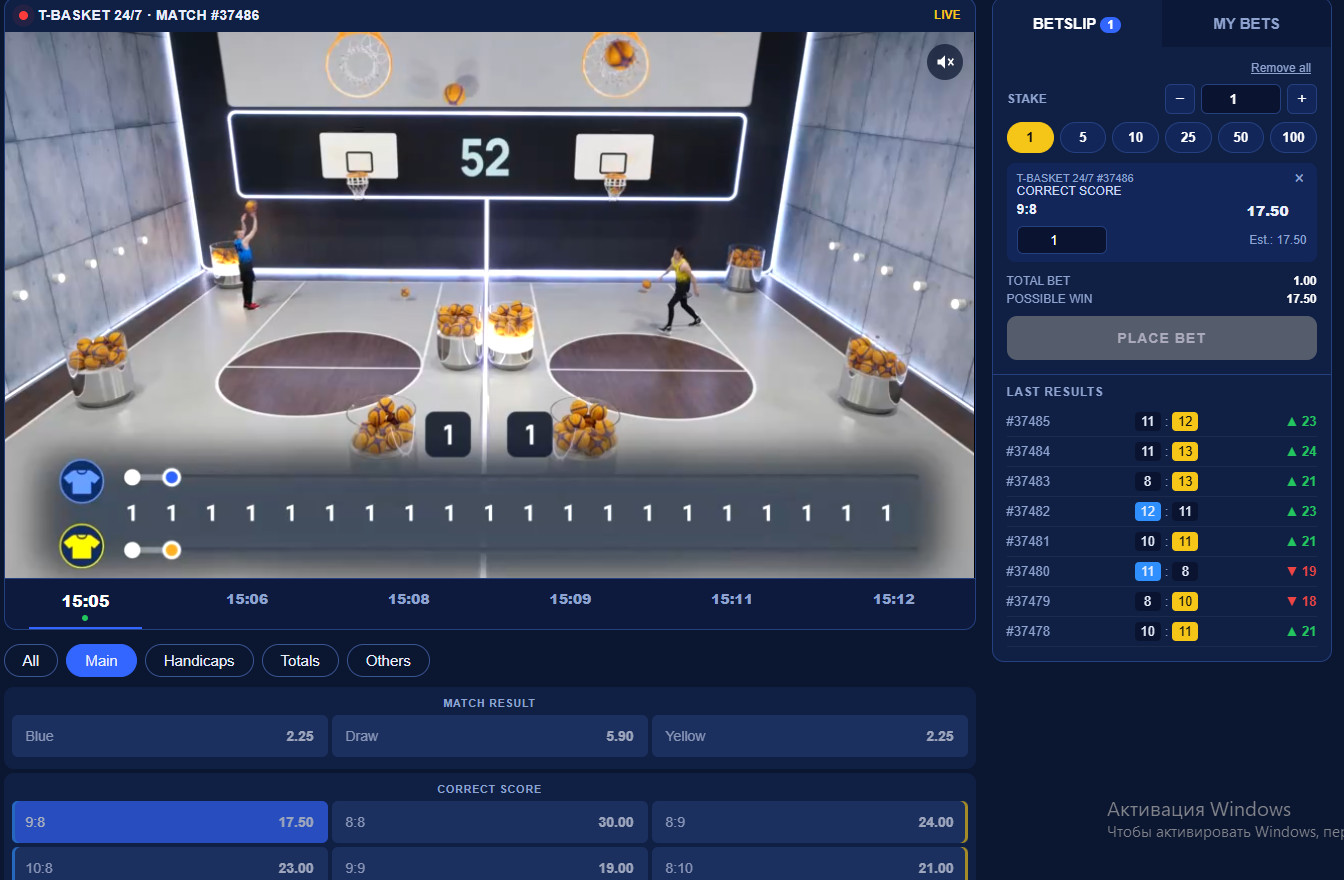Switch to Handicaps markets filter
Image resolution: width=1344 pixels, height=880 pixels.
(199, 661)
